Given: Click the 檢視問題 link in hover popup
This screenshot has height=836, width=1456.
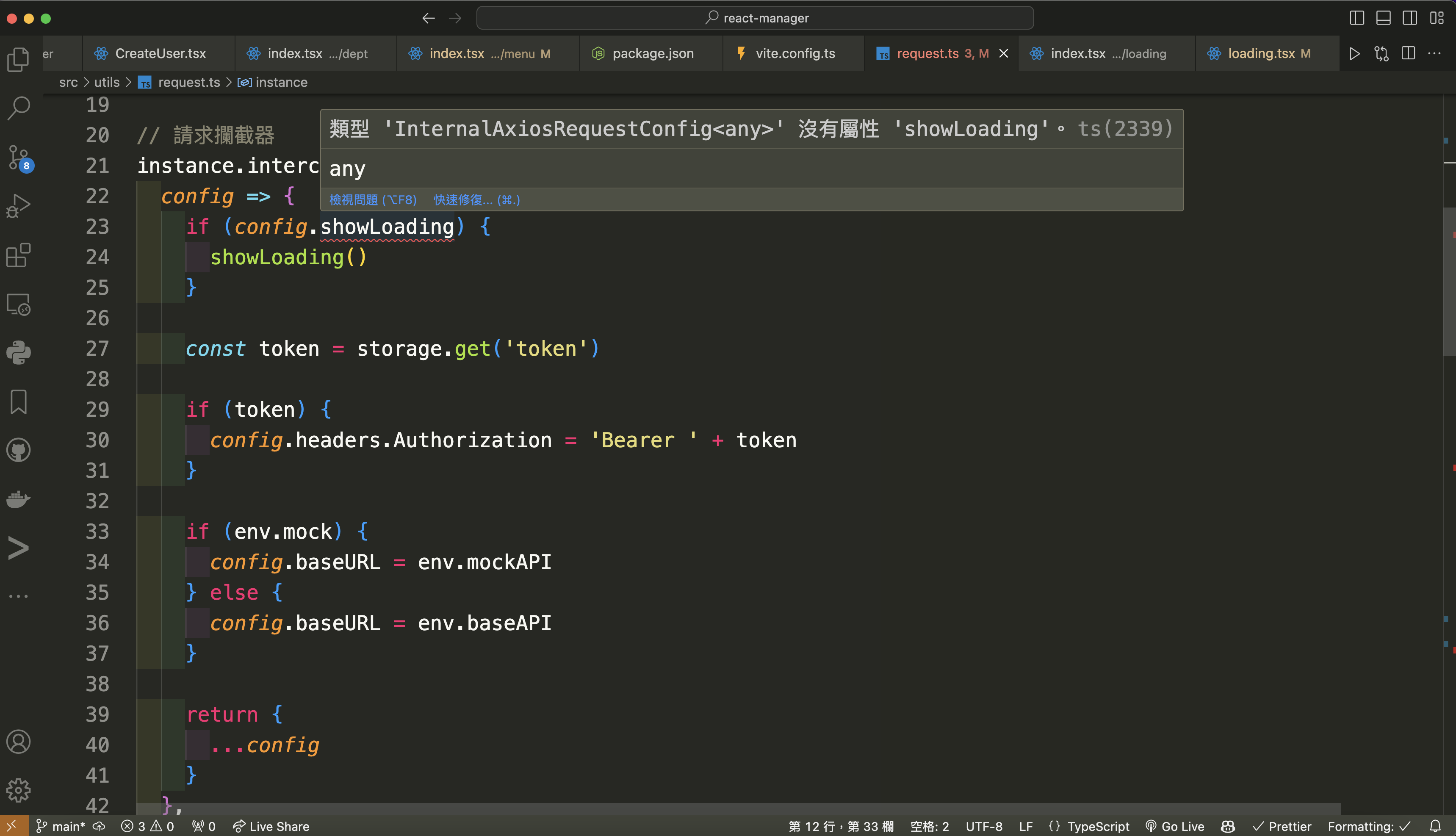Looking at the screenshot, I should point(373,200).
